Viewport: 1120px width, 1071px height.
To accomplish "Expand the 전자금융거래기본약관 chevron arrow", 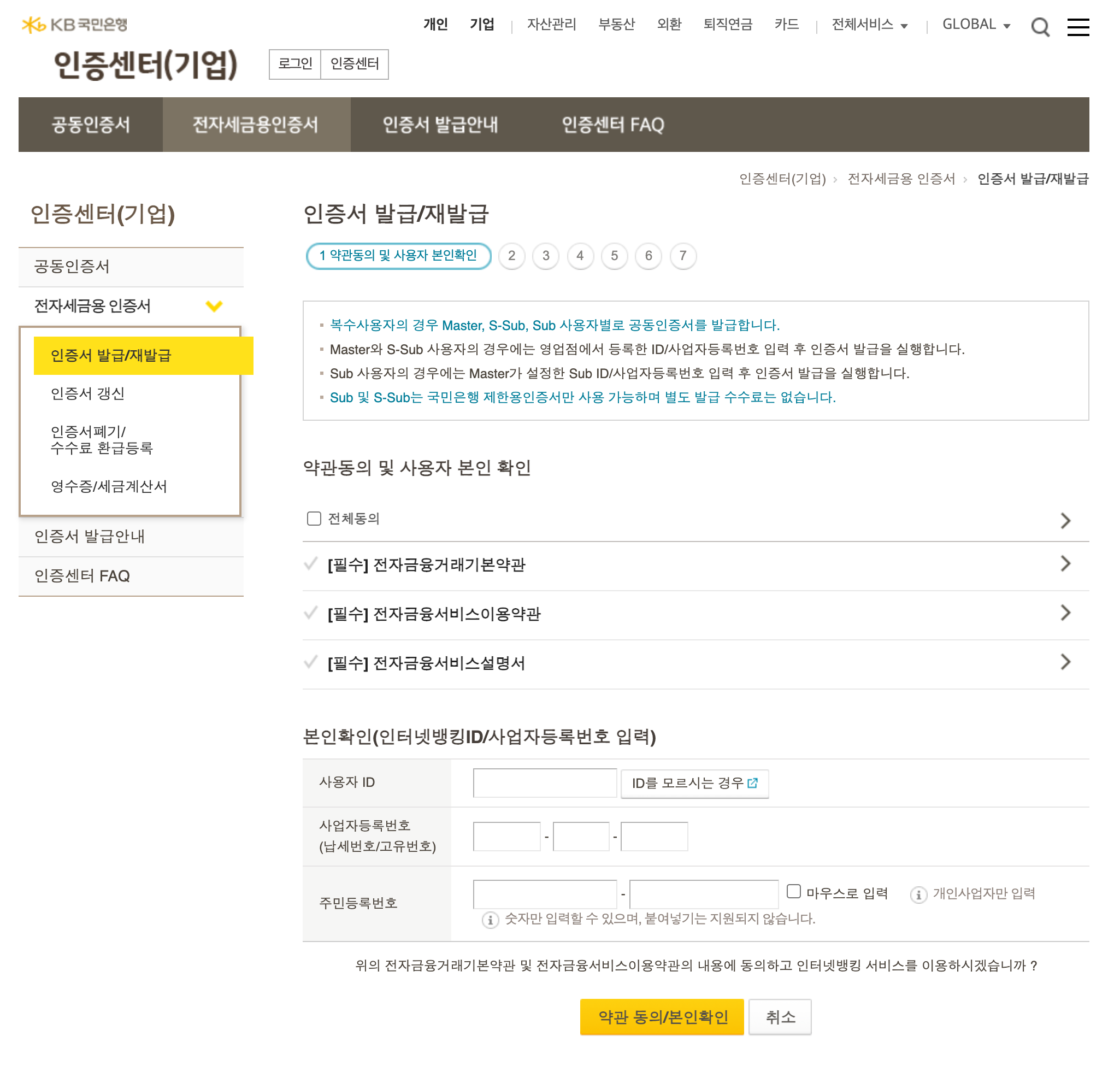I will [1065, 564].
